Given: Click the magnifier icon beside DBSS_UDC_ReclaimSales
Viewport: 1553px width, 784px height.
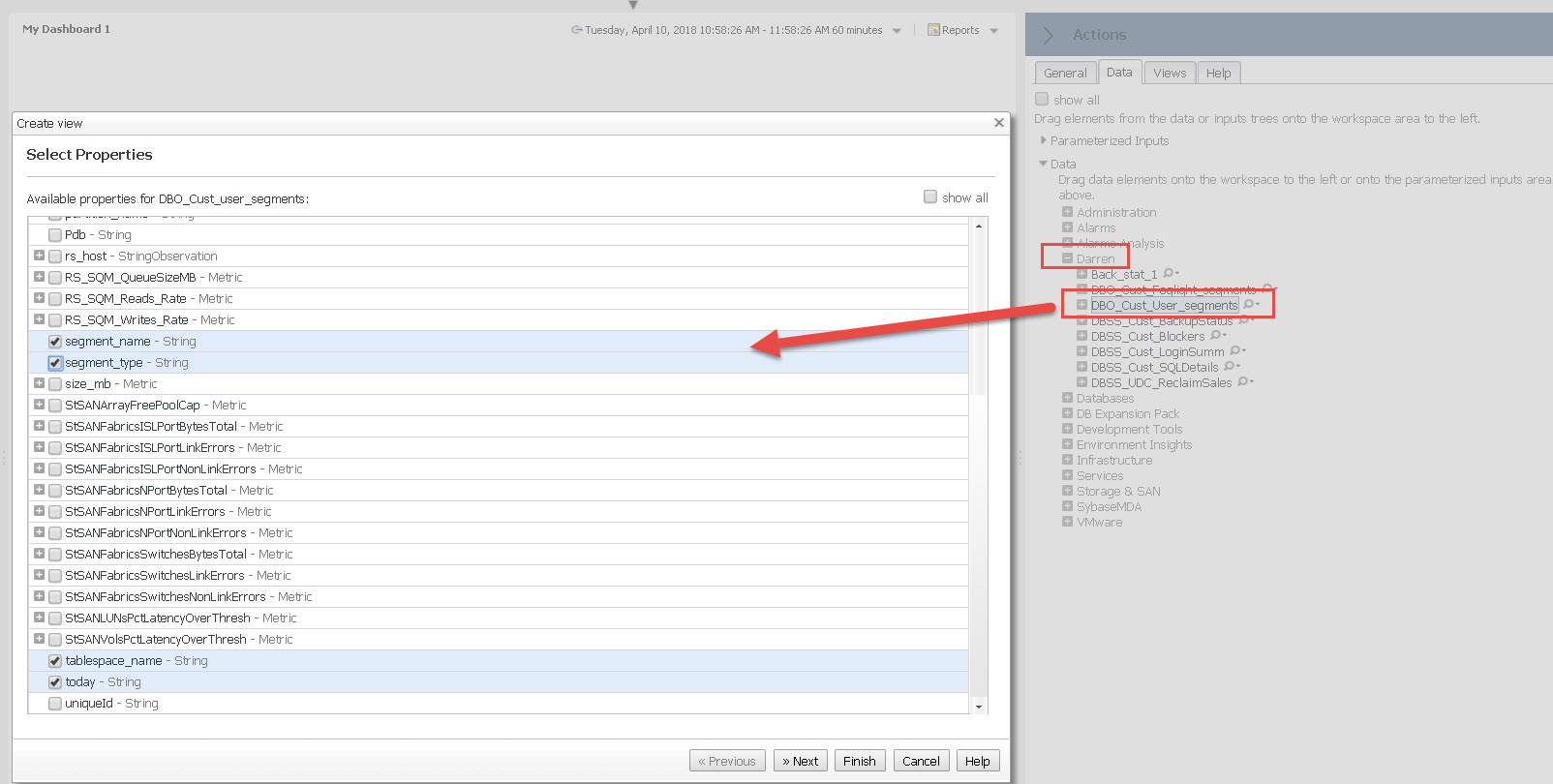Looking at the screenshot, I should [1243, 382].
